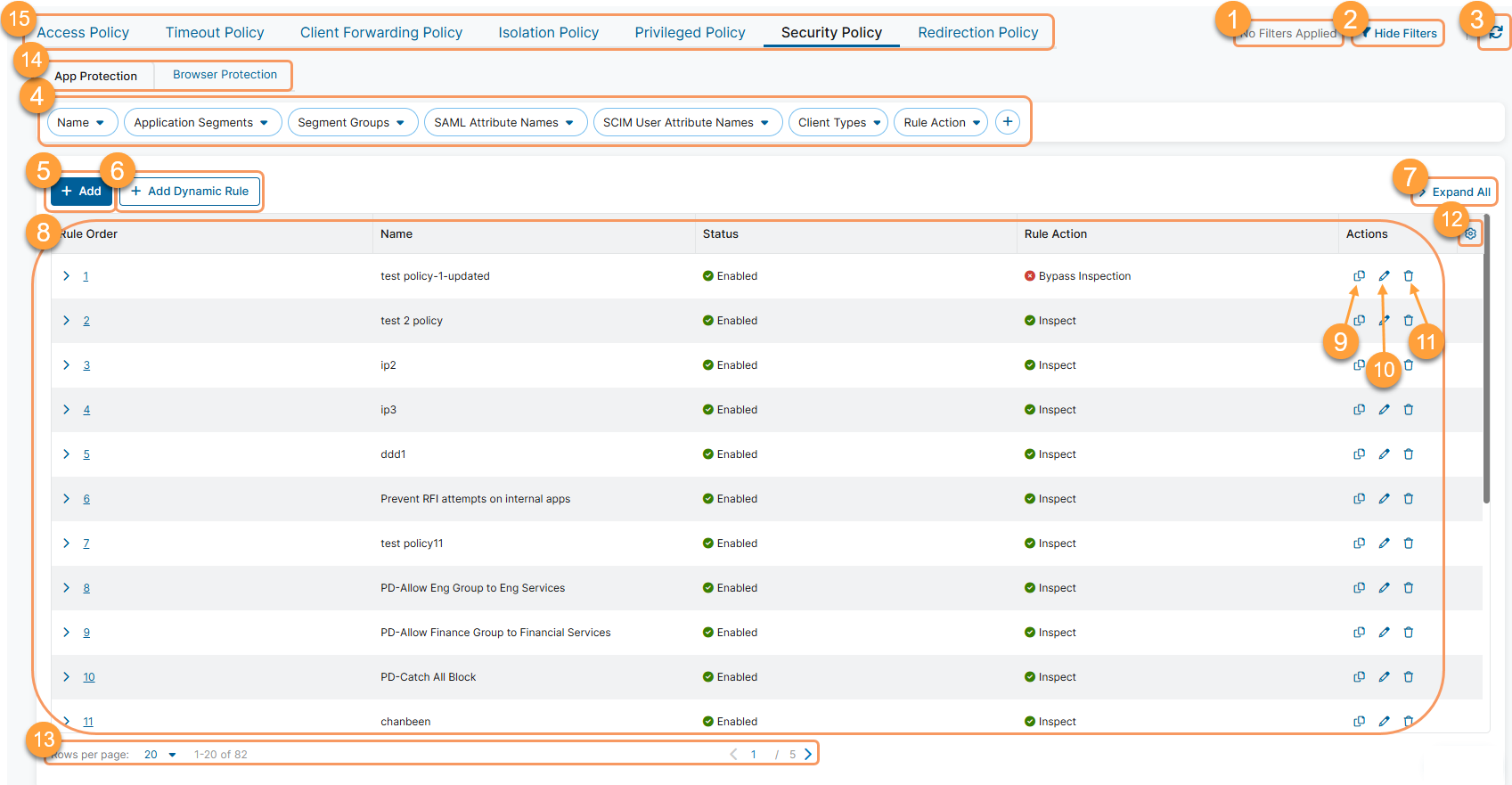Expand rule row 2 details
The image size is (1512, 785).
pos(67,321)
